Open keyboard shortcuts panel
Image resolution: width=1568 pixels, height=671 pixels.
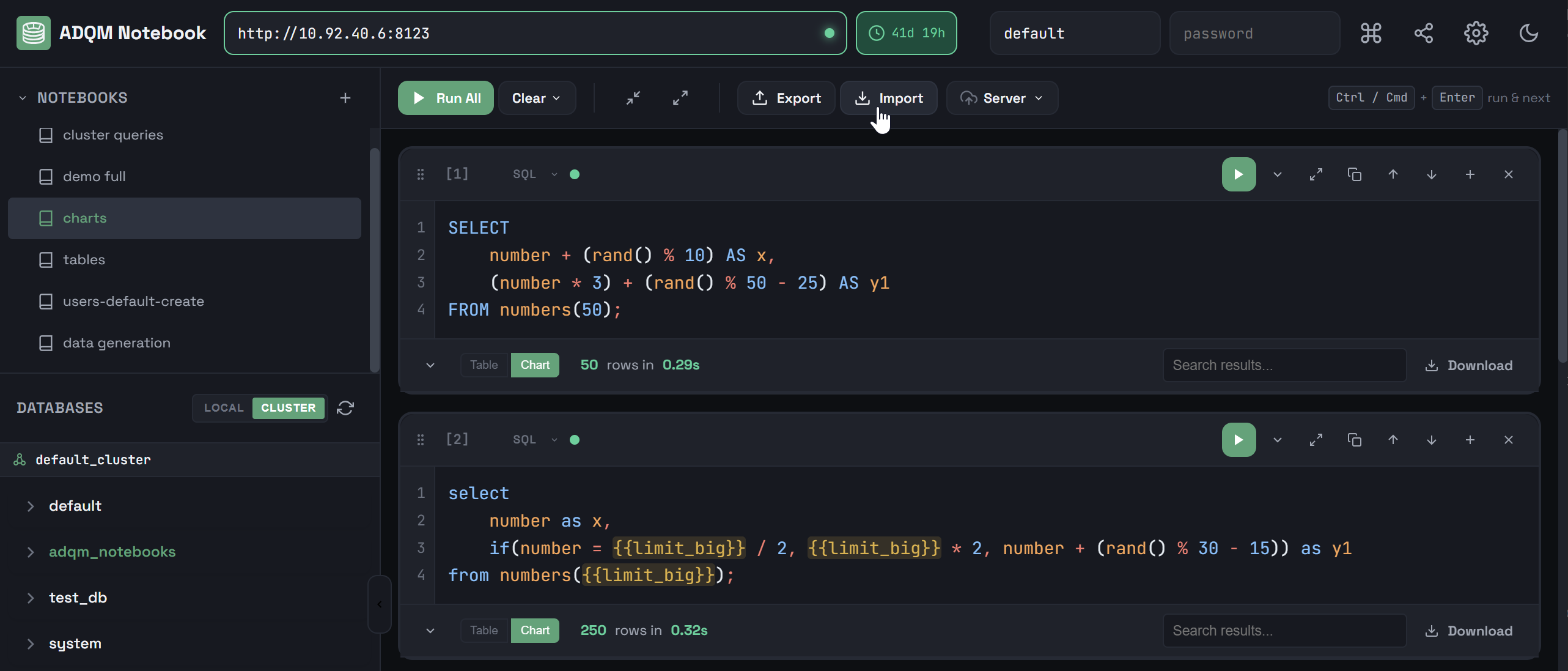1371,32
